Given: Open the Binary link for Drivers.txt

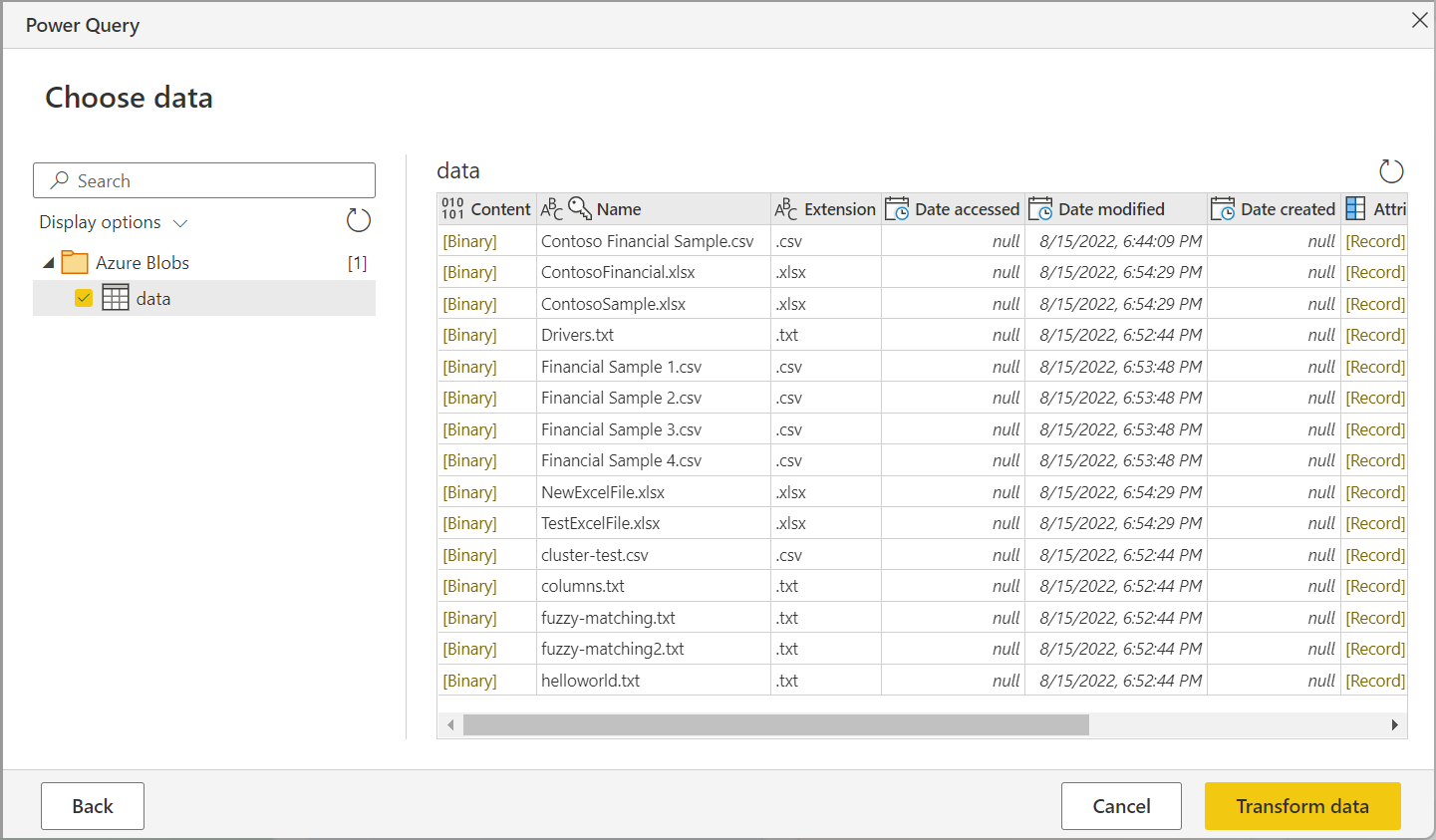Looking at the screenshot, I should tap(469, 335).
